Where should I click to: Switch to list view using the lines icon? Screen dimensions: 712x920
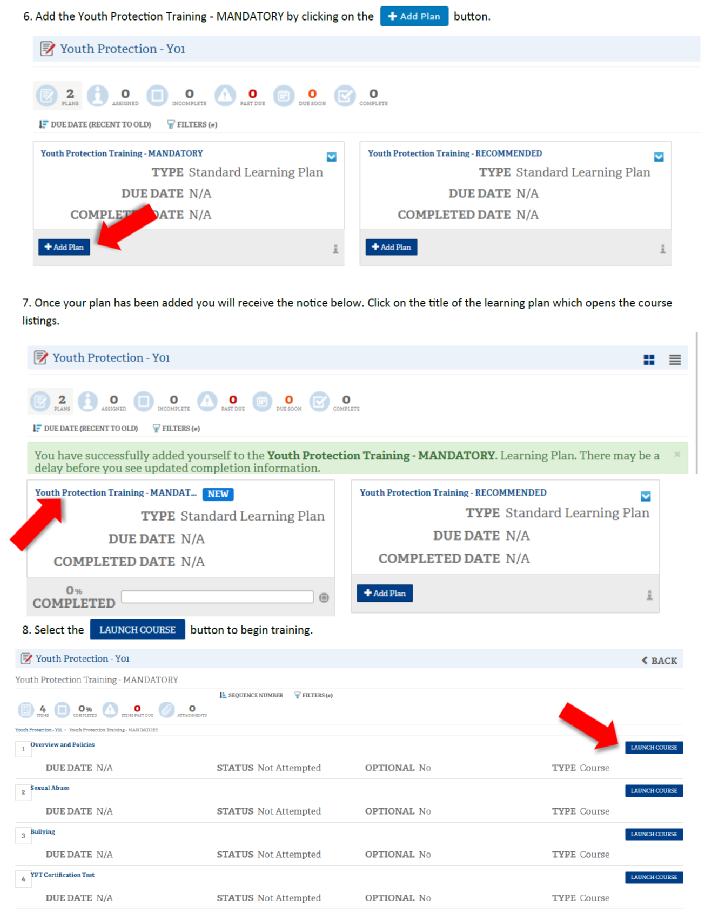[x=675, y=359]
